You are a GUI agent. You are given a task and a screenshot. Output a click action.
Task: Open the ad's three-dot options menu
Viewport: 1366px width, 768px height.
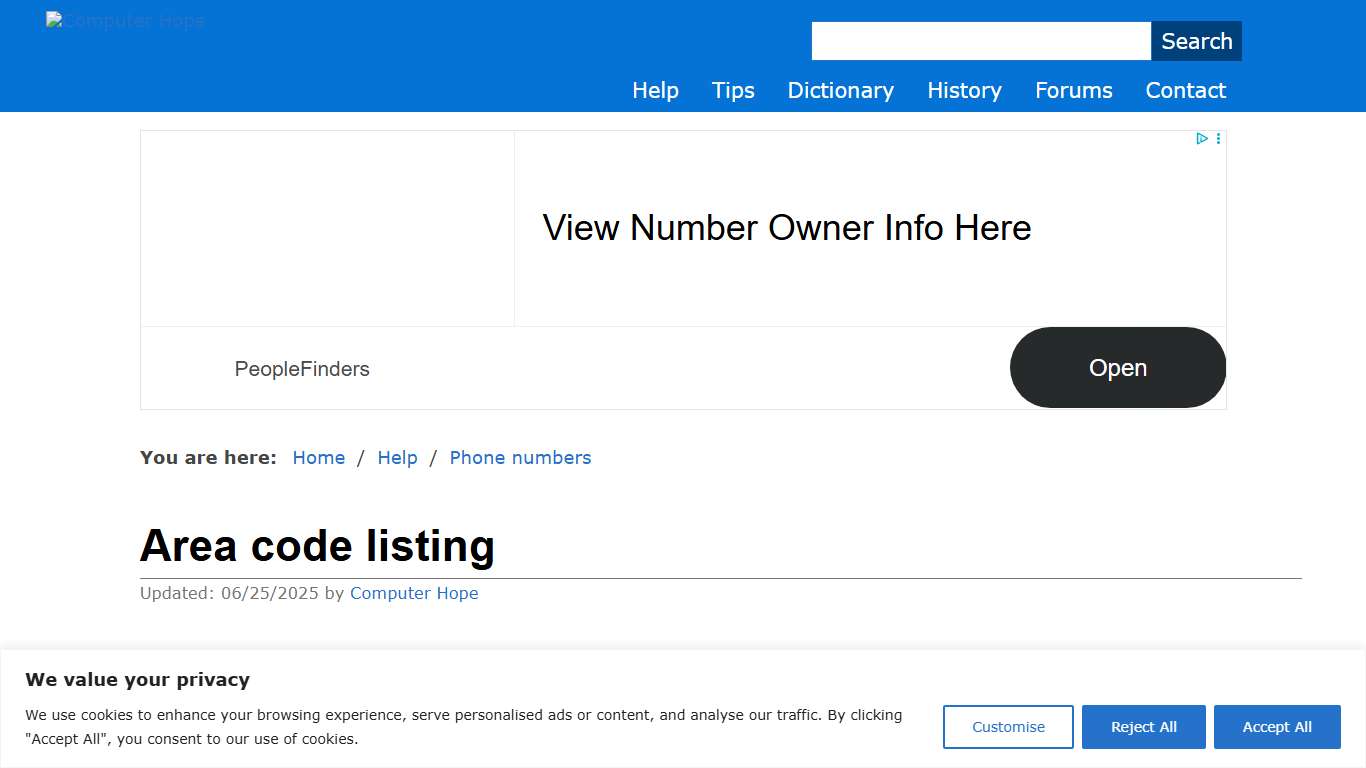1218,138
